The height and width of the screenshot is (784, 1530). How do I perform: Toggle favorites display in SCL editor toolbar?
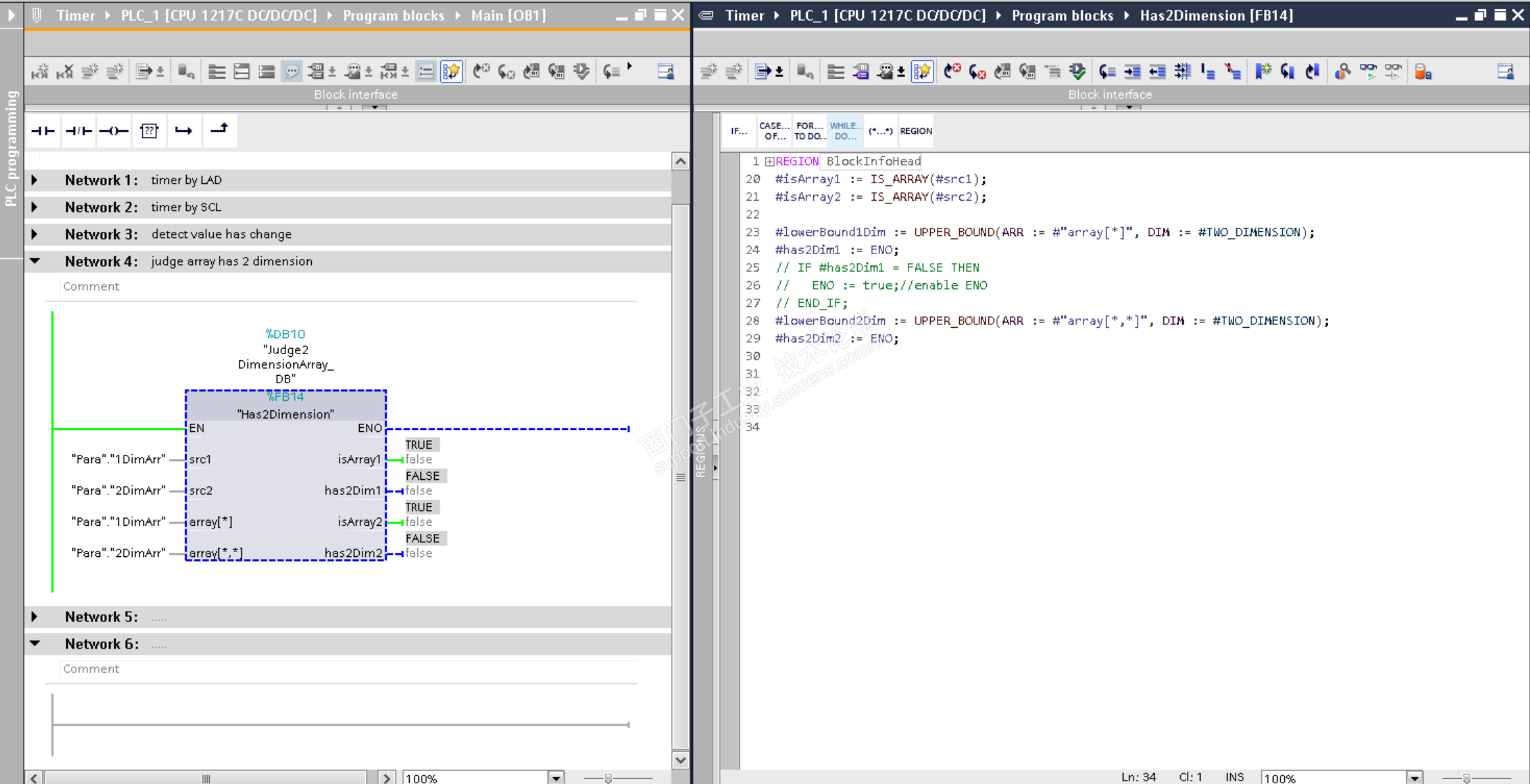[922, 72]
